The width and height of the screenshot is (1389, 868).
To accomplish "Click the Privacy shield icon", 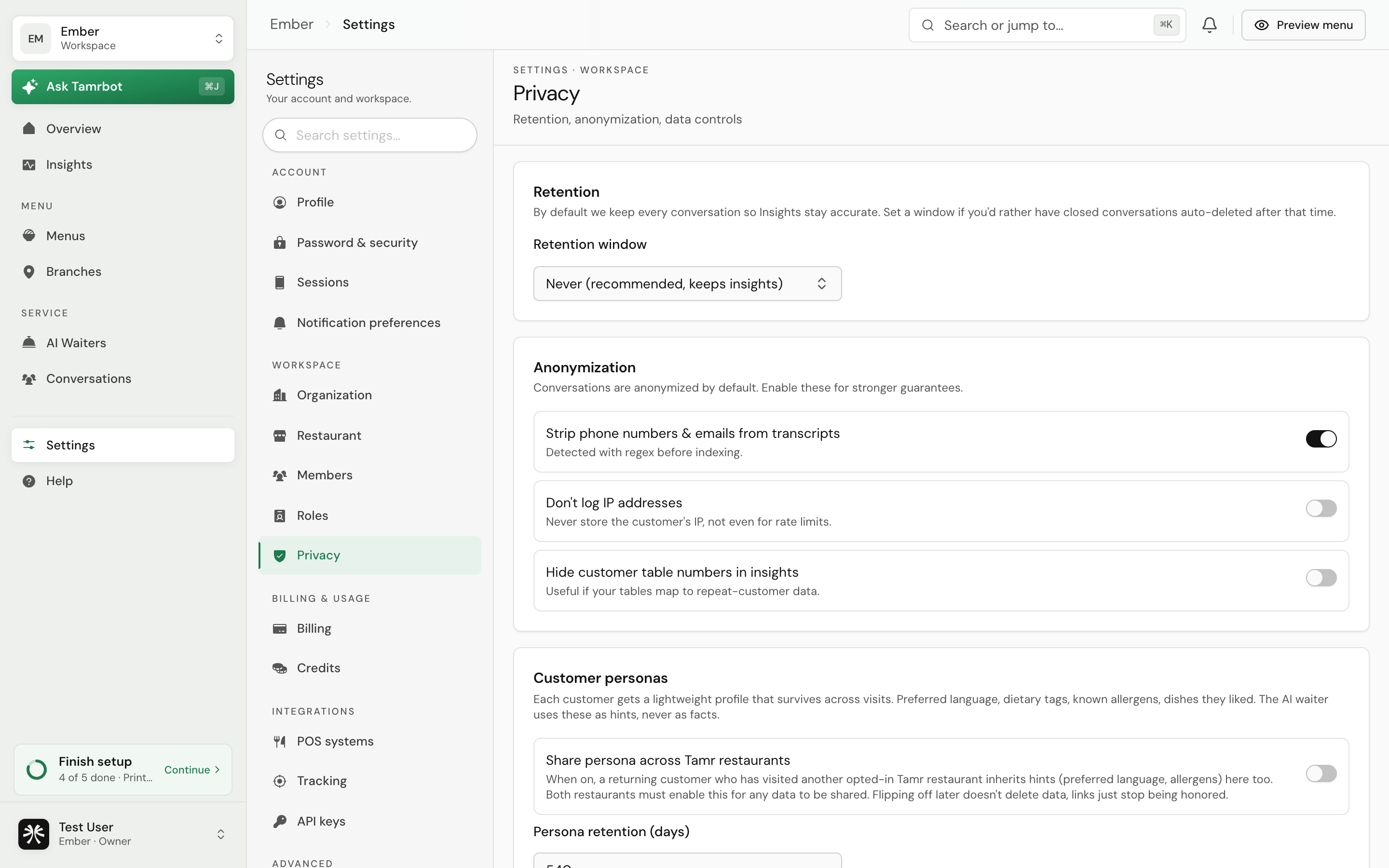I will [x=280, y=555].
